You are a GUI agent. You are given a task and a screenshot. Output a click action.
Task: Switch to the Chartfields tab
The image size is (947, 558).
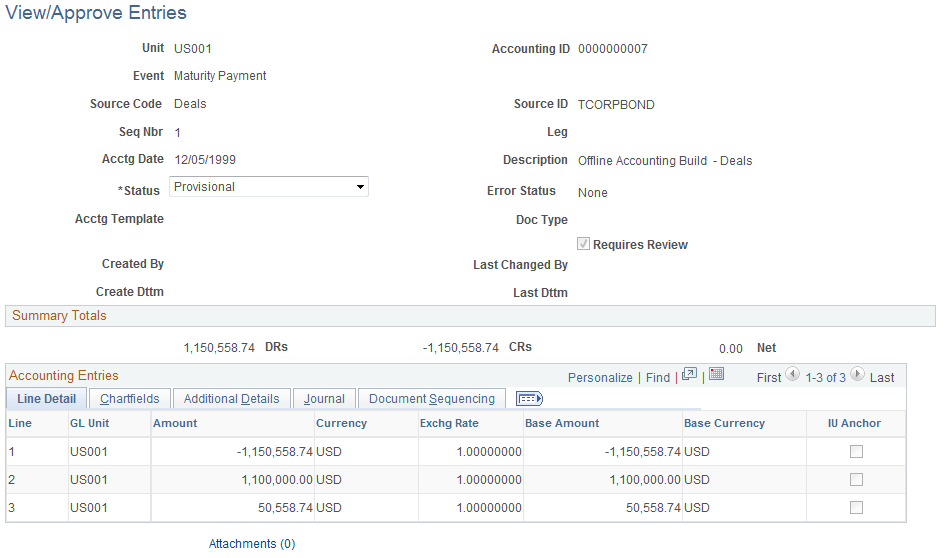pos(130,399)
